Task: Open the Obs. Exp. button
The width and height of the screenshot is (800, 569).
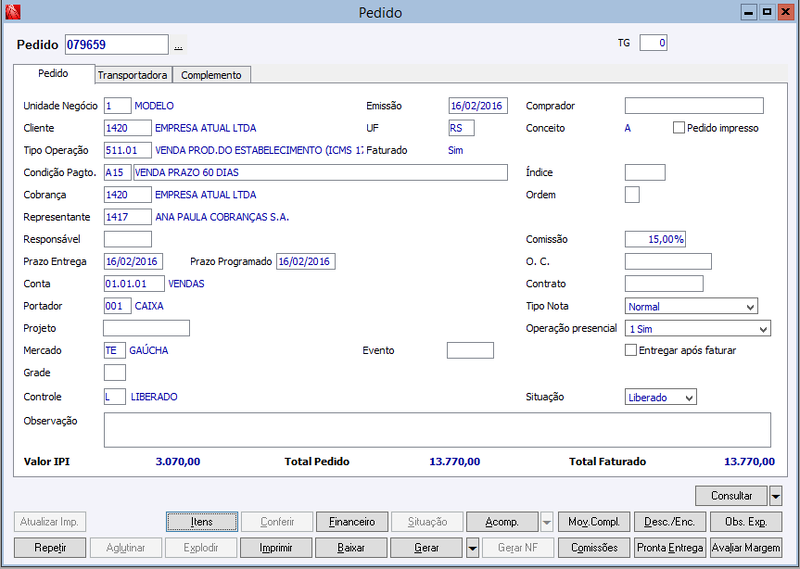Action: point(746,522)
